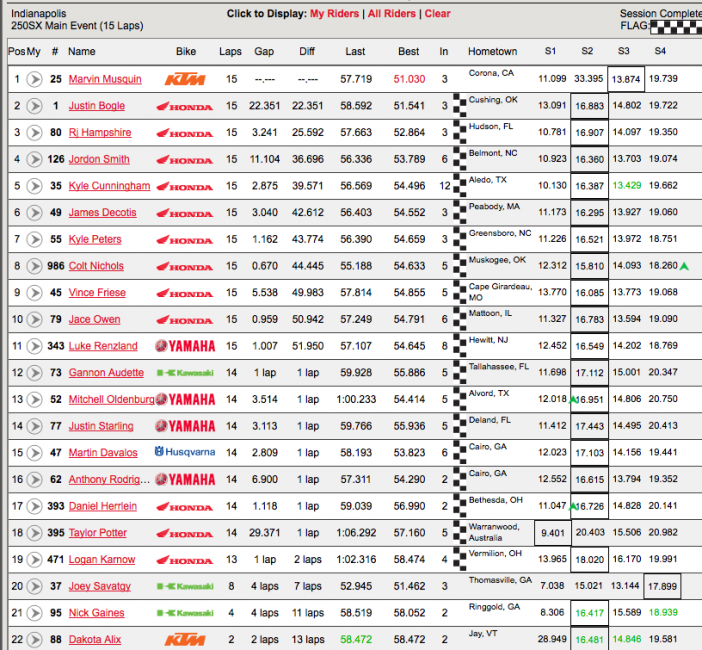The image size is (702, 650).
Task: Click arrow icon in Luke Renzland row
Action: [x=34, y=346]
